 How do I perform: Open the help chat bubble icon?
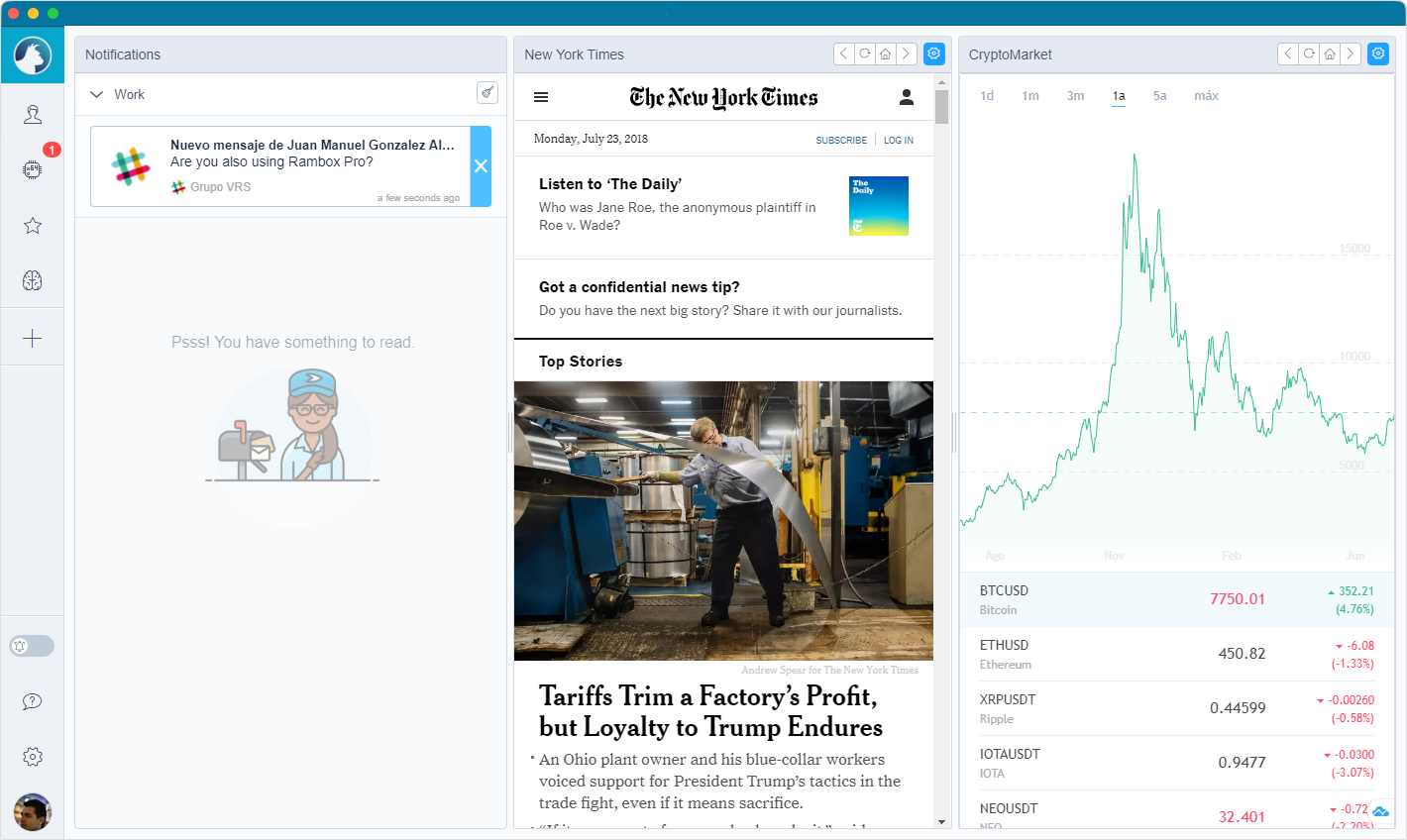33,701
